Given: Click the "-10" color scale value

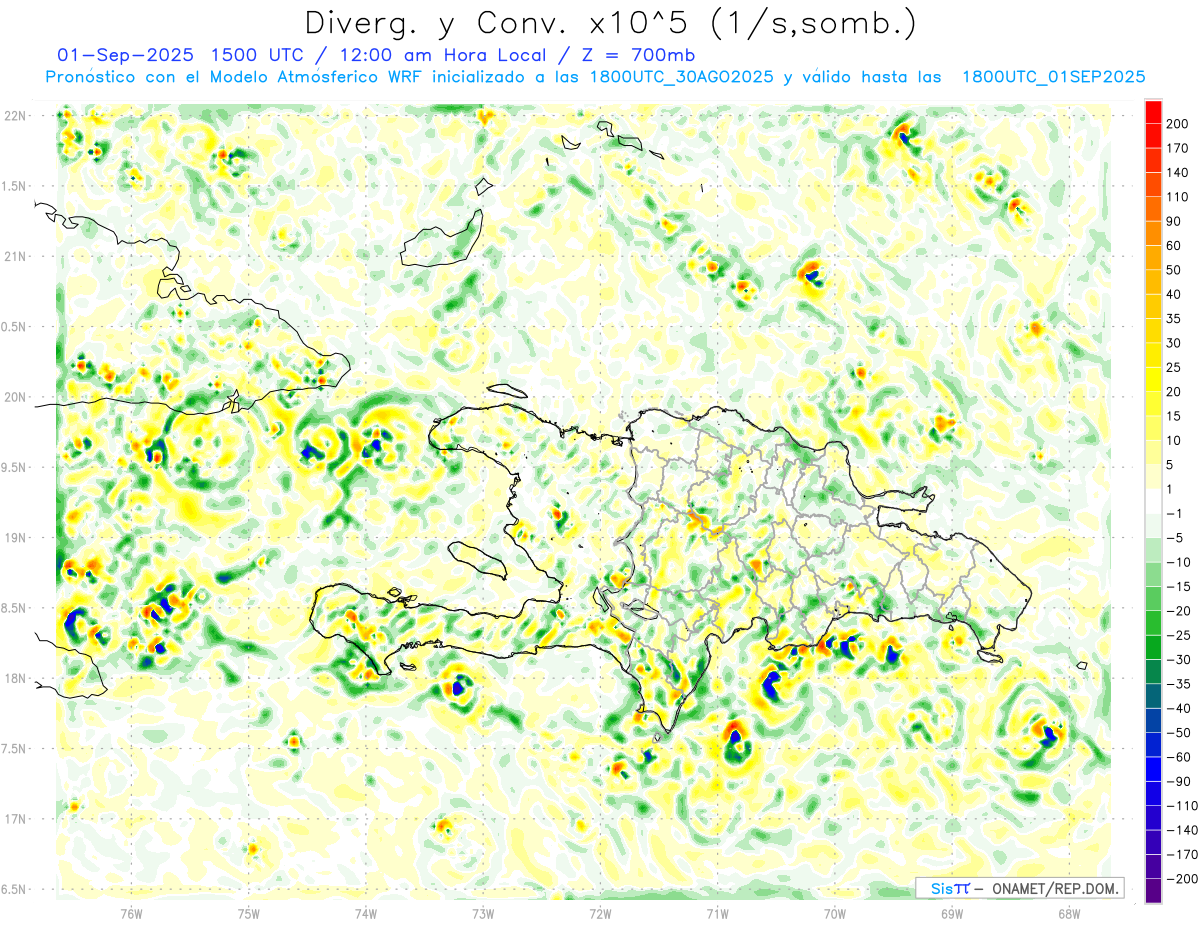Looking at the screenshot, I should pyautogui.click(x=1179, y=562).
